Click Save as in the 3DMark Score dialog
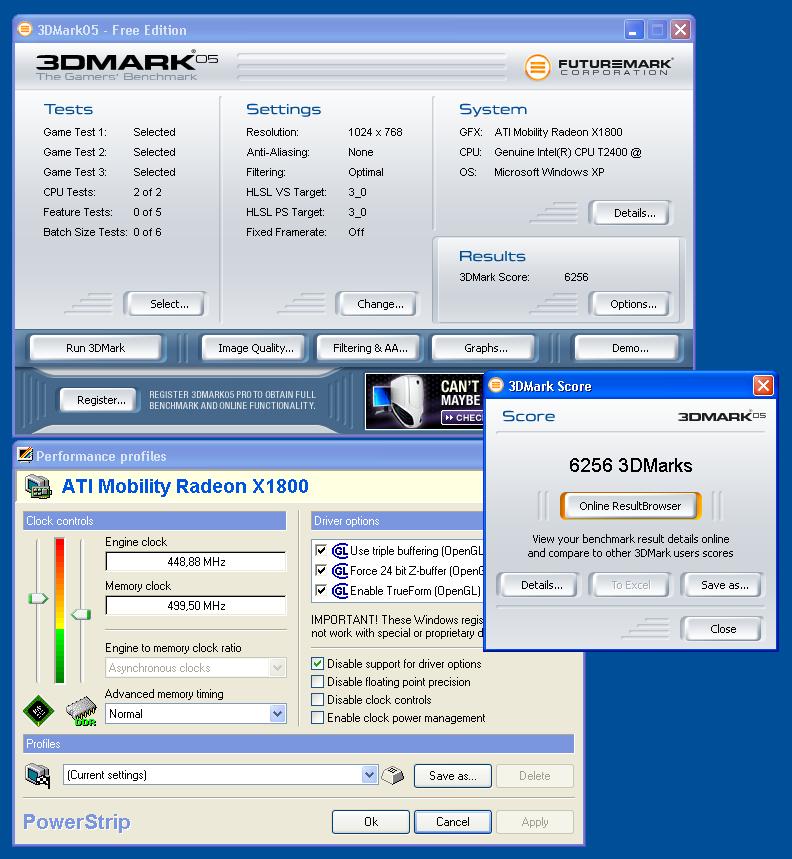792x859 pixels. tap(724, 585)
